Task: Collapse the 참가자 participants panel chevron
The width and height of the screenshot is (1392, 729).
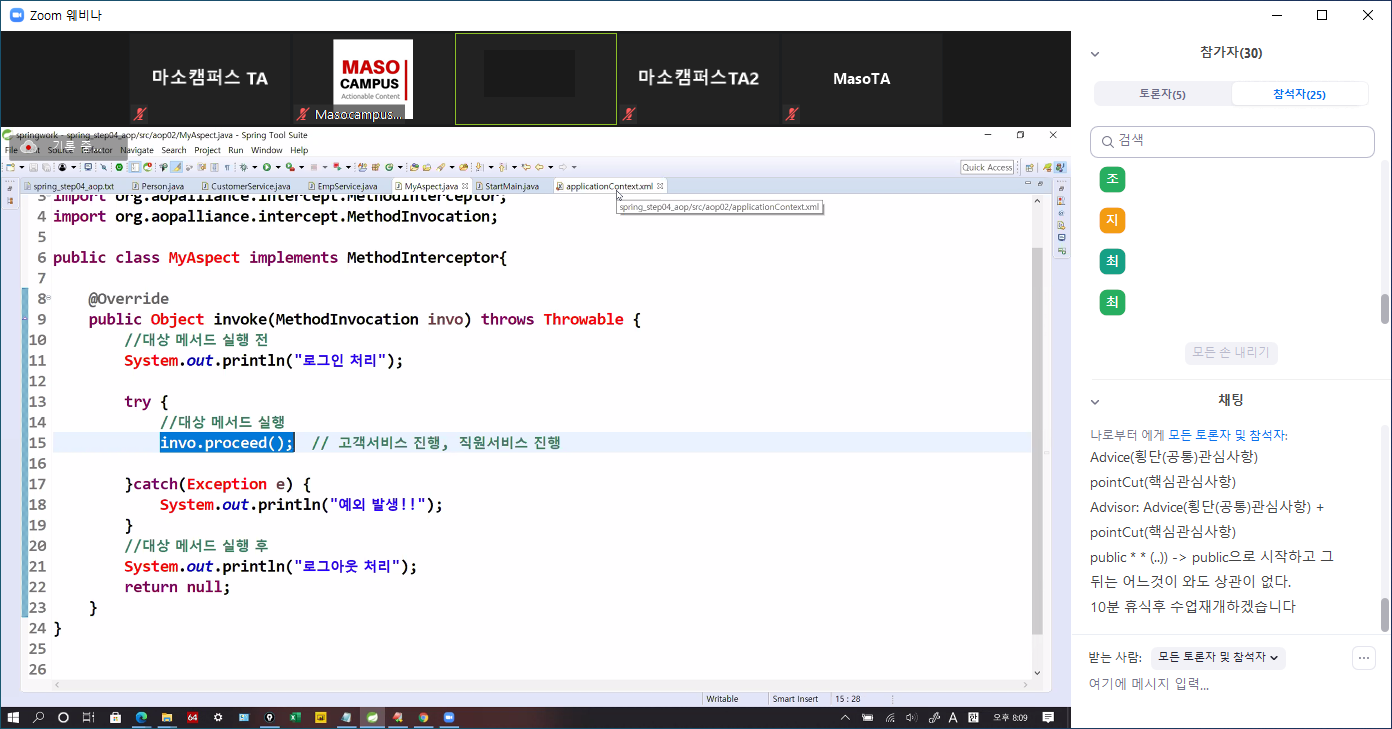Action: click(1095, 54)
